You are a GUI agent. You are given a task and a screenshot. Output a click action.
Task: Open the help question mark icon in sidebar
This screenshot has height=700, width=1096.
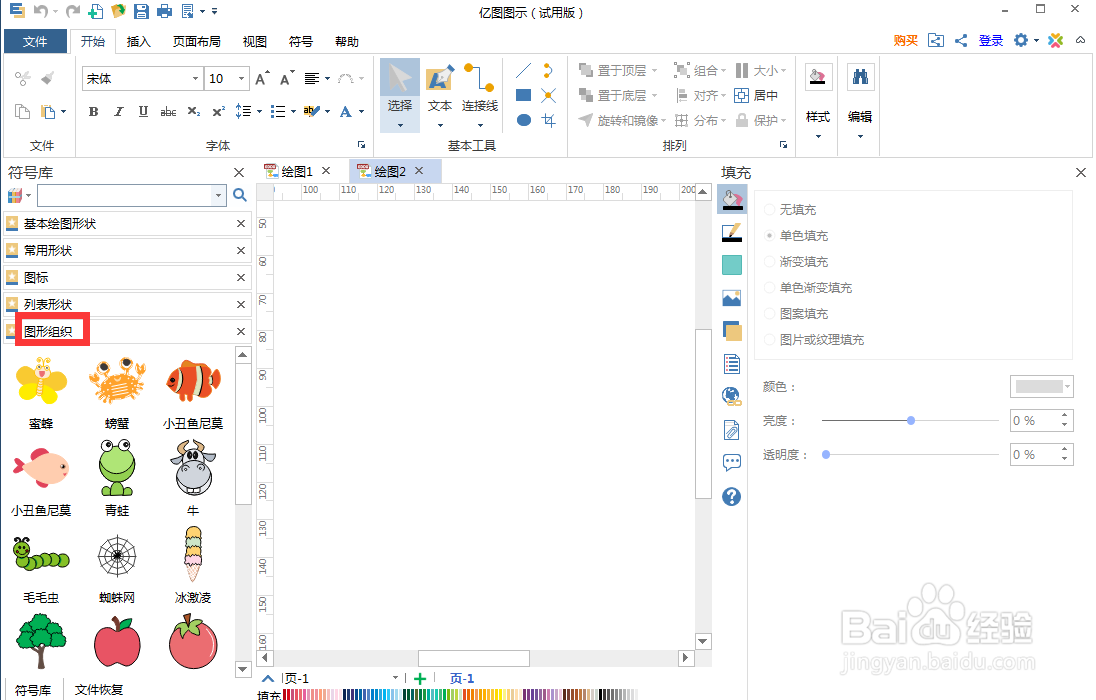point(731,497)
